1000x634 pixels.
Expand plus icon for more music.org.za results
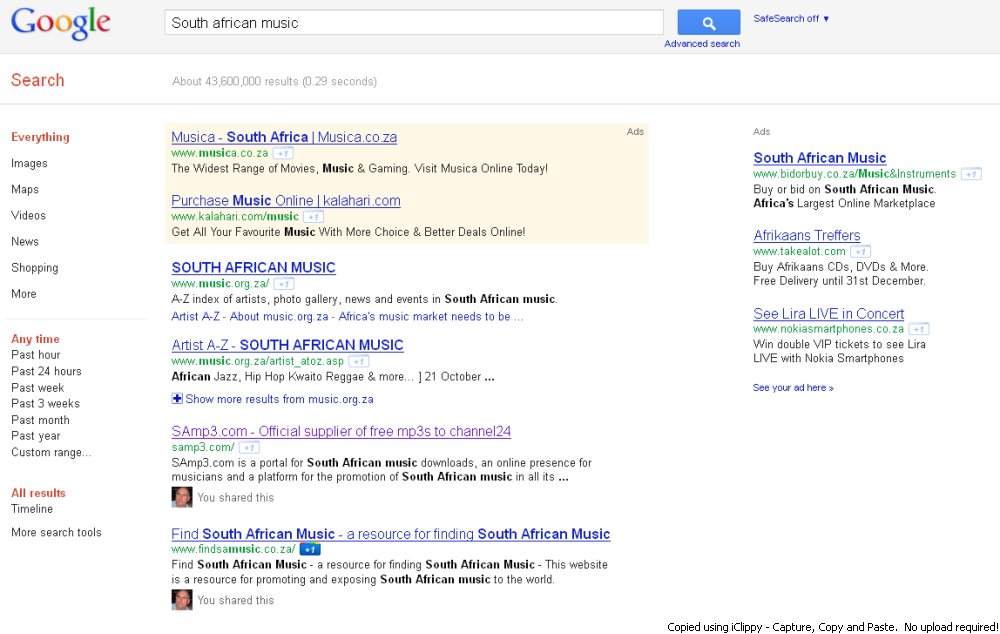(177, 399)
